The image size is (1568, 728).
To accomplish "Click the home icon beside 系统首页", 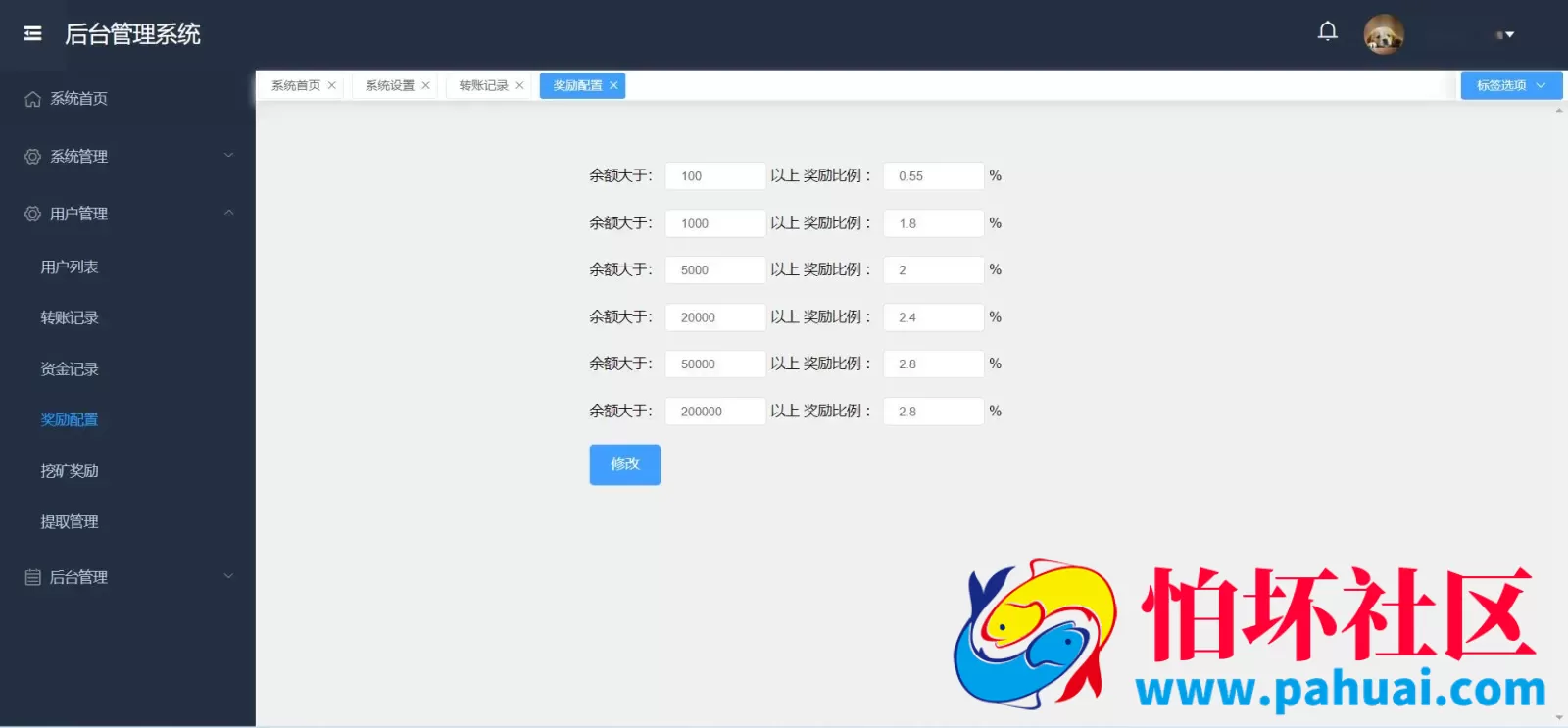I will coord(32,99).
